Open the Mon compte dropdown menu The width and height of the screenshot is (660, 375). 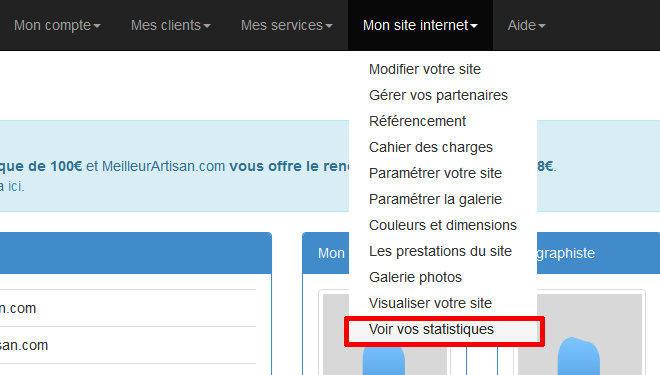(x=57, y=25)
